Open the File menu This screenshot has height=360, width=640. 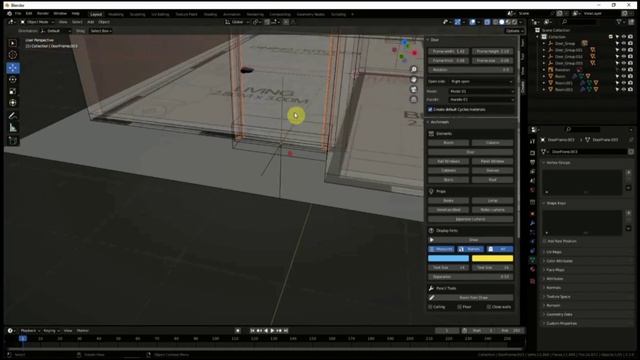pos(18,13)
